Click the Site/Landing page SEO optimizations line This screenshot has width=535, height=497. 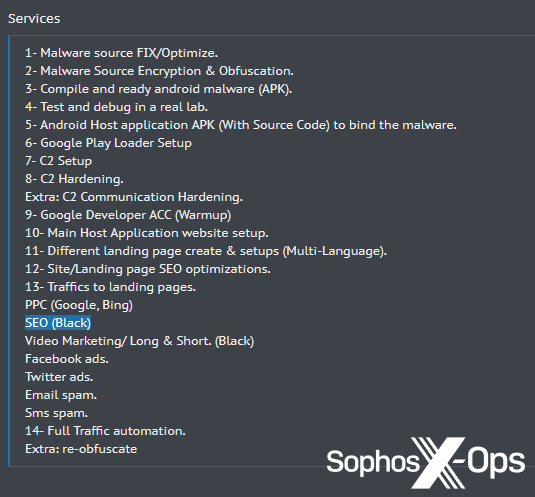pos(148,269)
